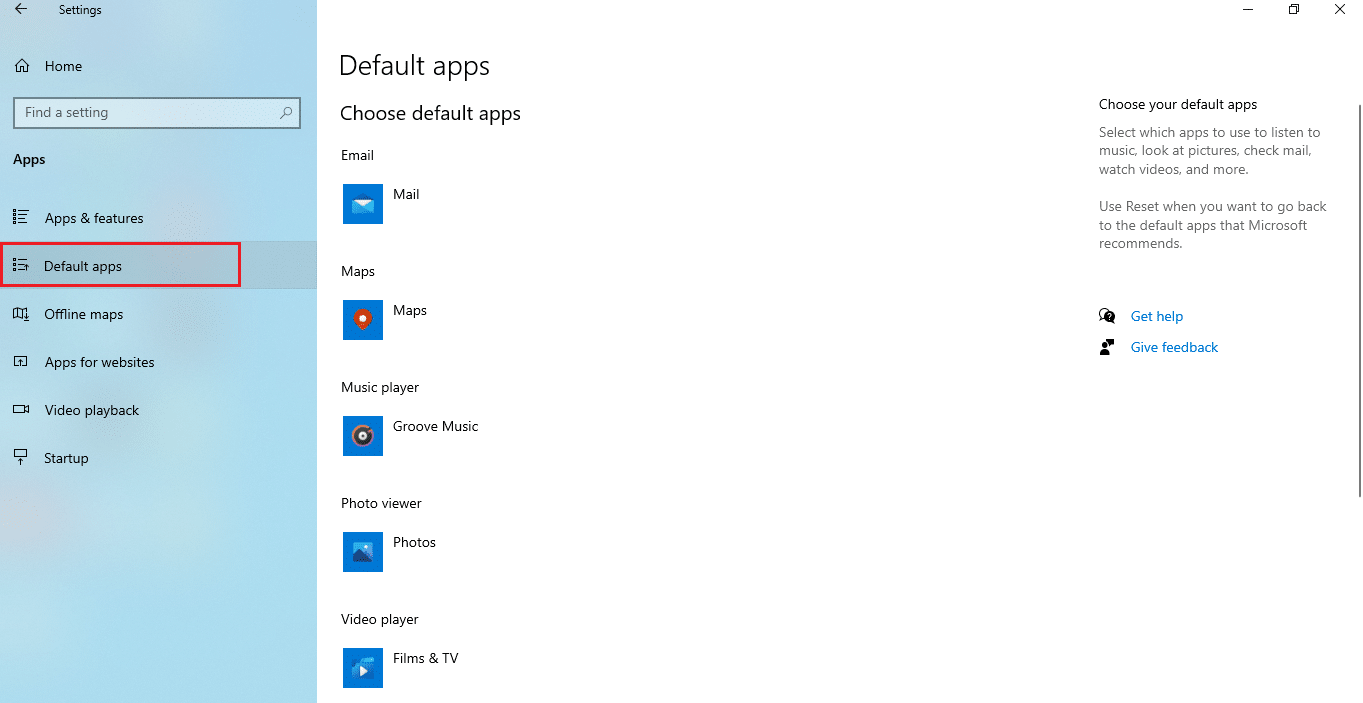Open the Give feedback link
The width and height of the screenshot is (1363, 703).
[x=1174, y=347]
